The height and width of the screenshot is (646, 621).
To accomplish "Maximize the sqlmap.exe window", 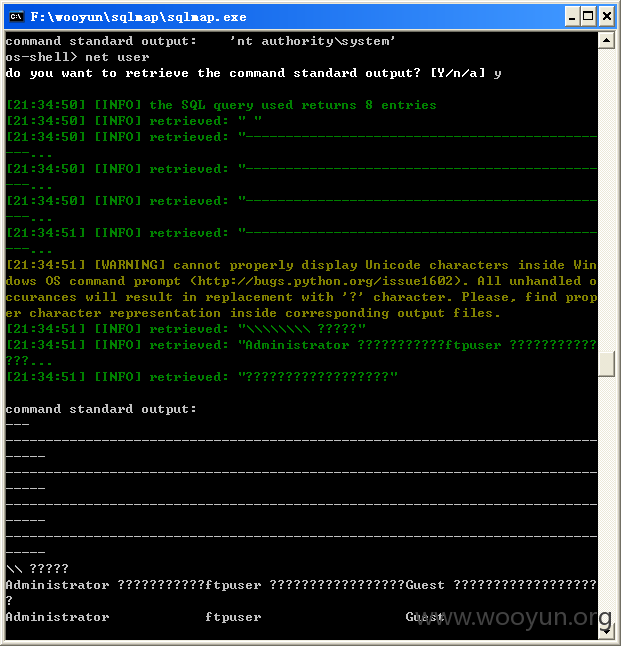I will coord(588,17).
